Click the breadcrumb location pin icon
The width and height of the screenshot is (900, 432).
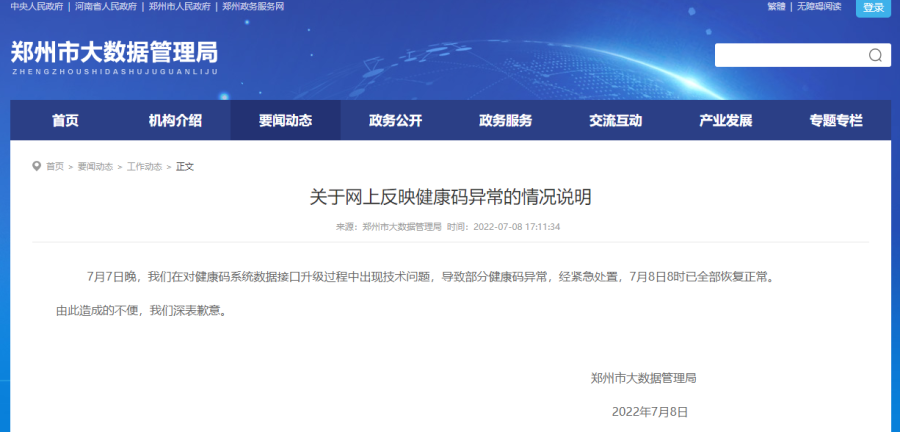[x=37, y=166]
